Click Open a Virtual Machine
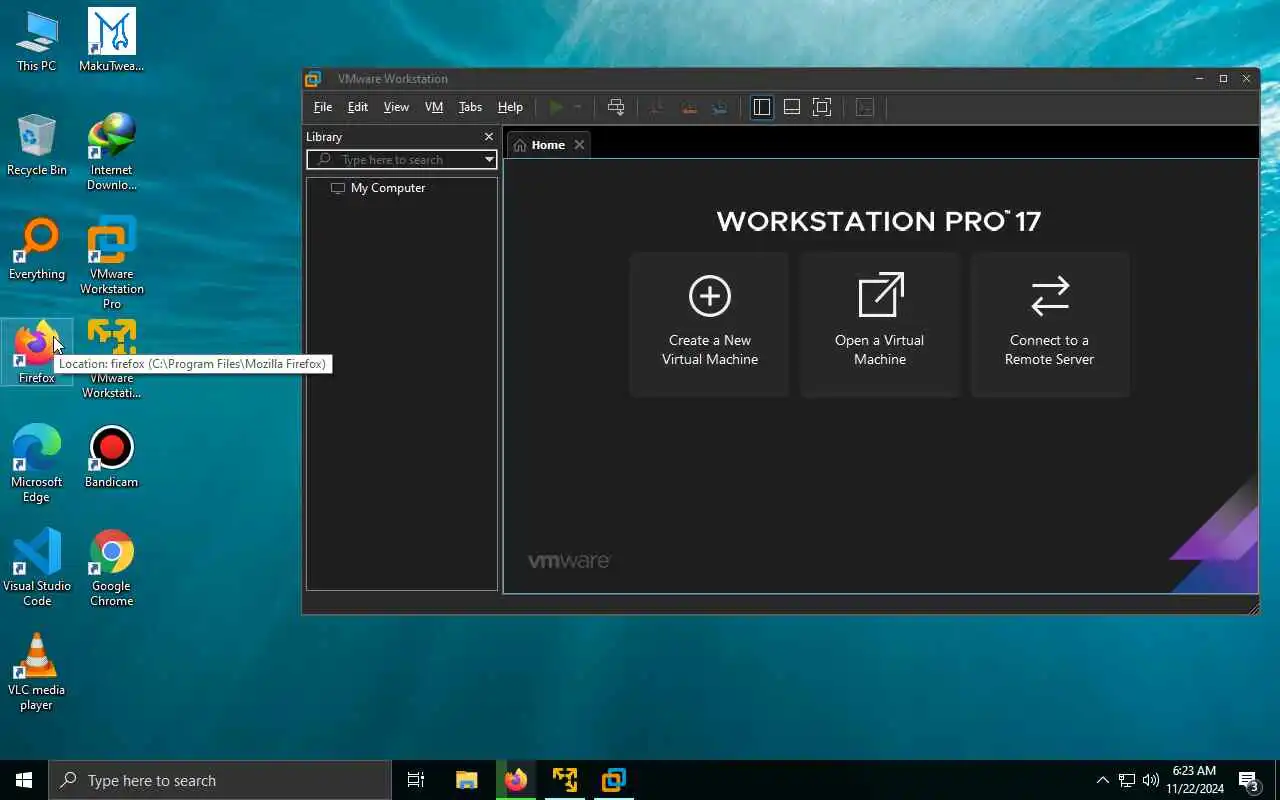Screen dimensions: 1280x800 pyautogui.click(x=880, y=324)
